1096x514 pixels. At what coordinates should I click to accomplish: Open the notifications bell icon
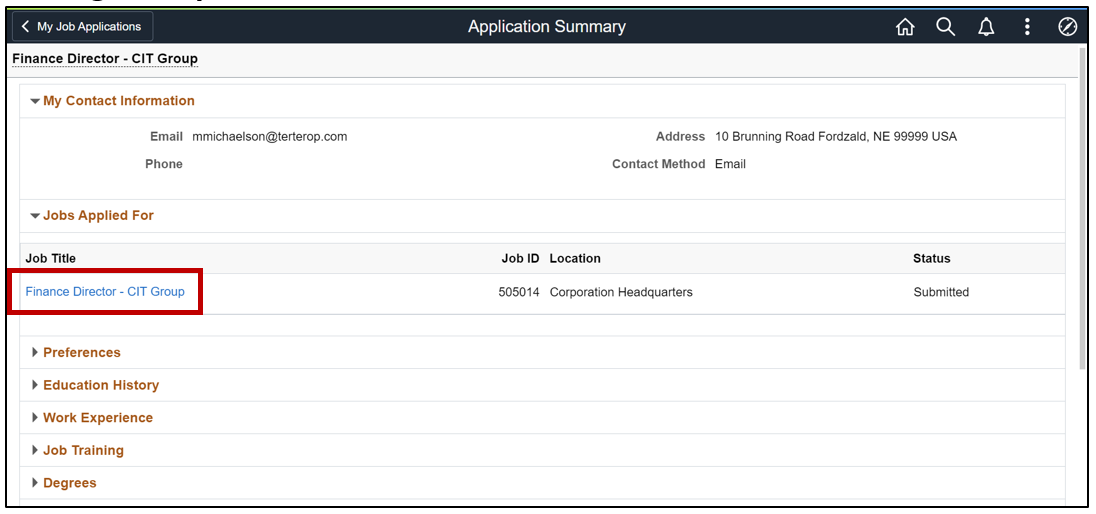point(986,27)
